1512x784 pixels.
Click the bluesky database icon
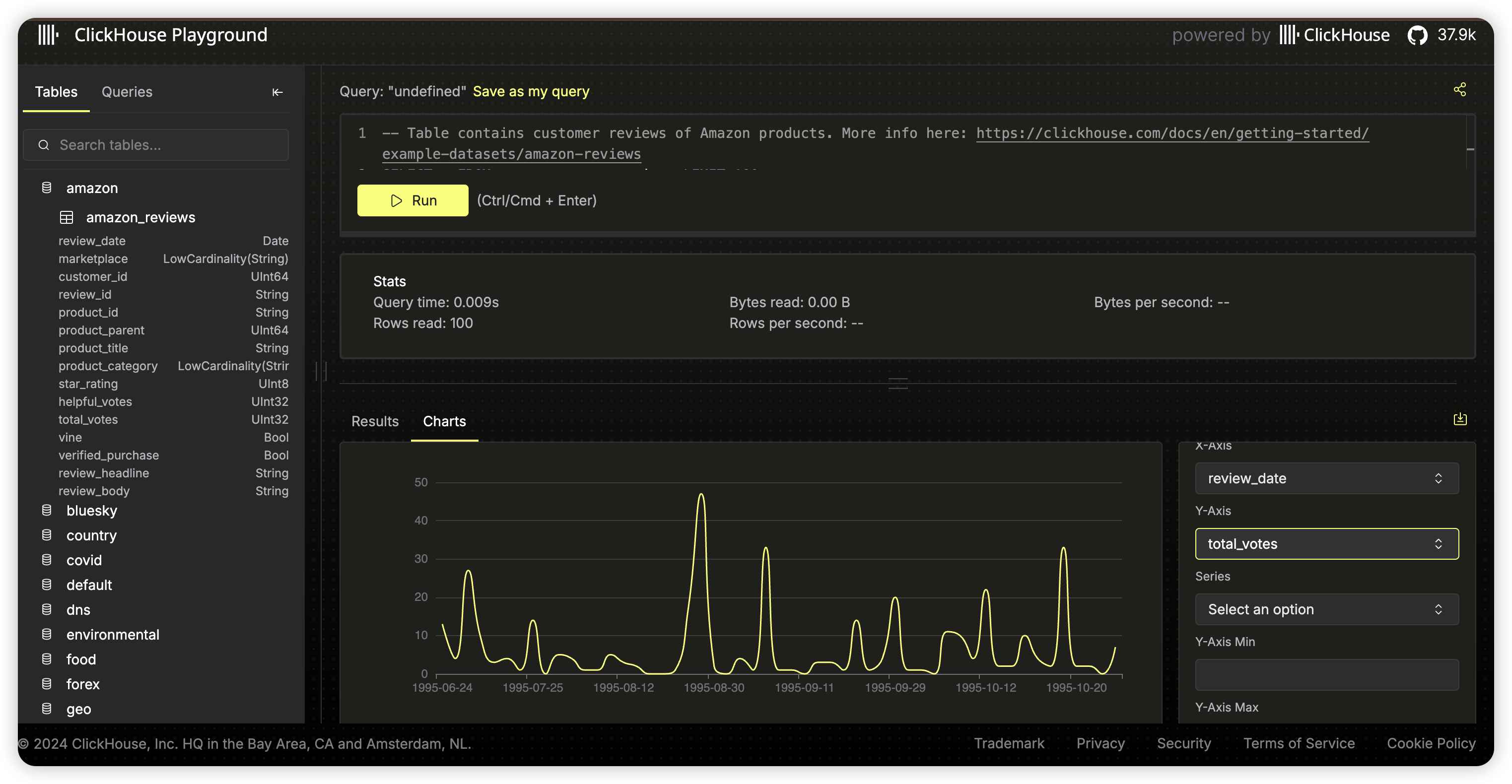pos(47,511)
